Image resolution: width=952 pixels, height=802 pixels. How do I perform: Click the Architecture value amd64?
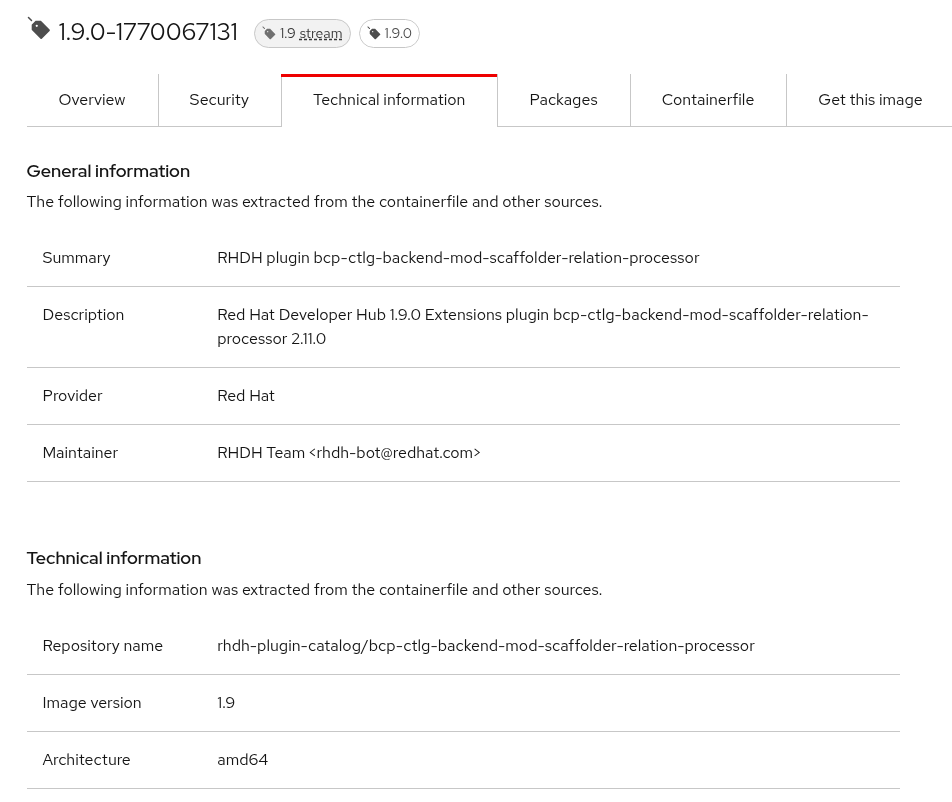click(242, 760)
